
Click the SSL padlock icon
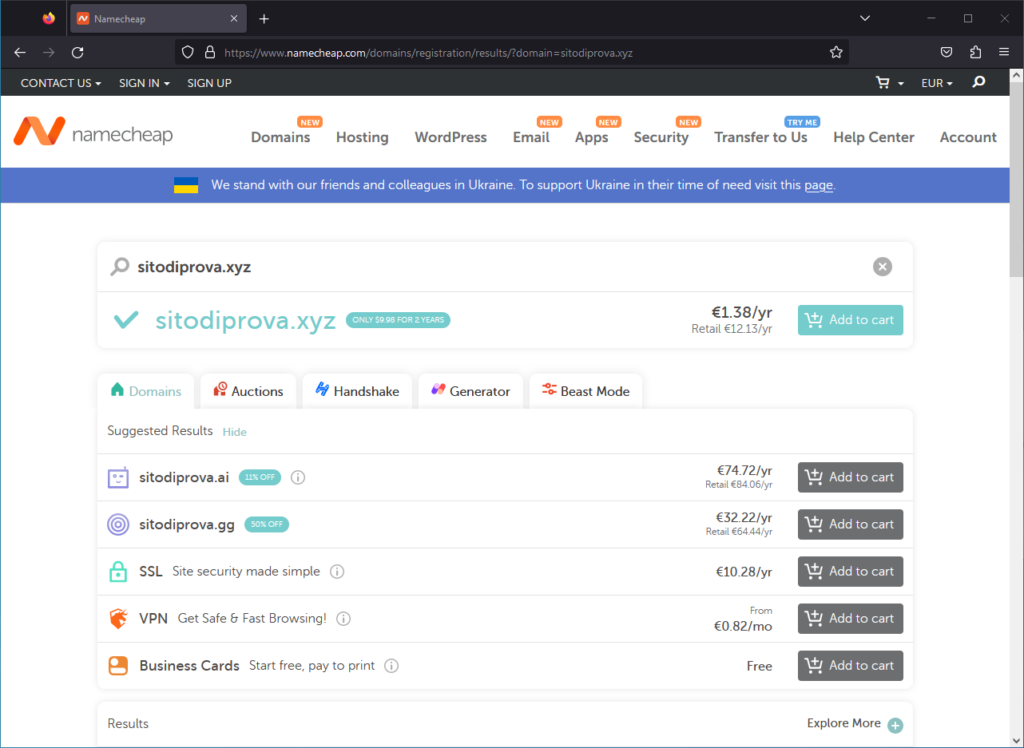(118, 572)
